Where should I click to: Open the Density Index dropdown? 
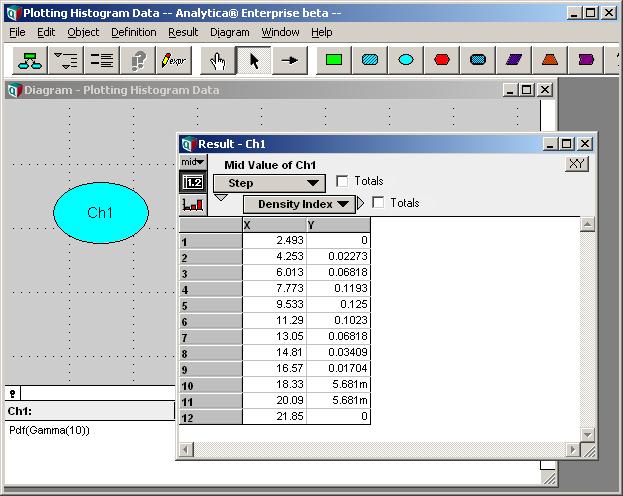(299, 204)
